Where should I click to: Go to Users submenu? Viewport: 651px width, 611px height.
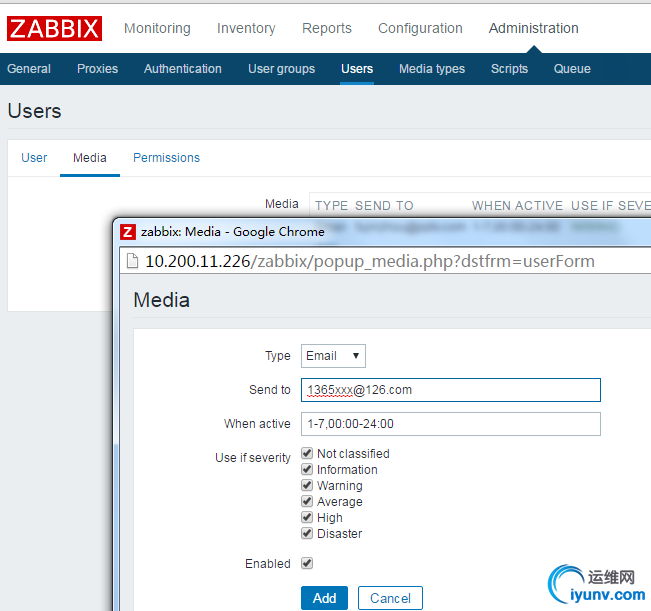point(357,68)
